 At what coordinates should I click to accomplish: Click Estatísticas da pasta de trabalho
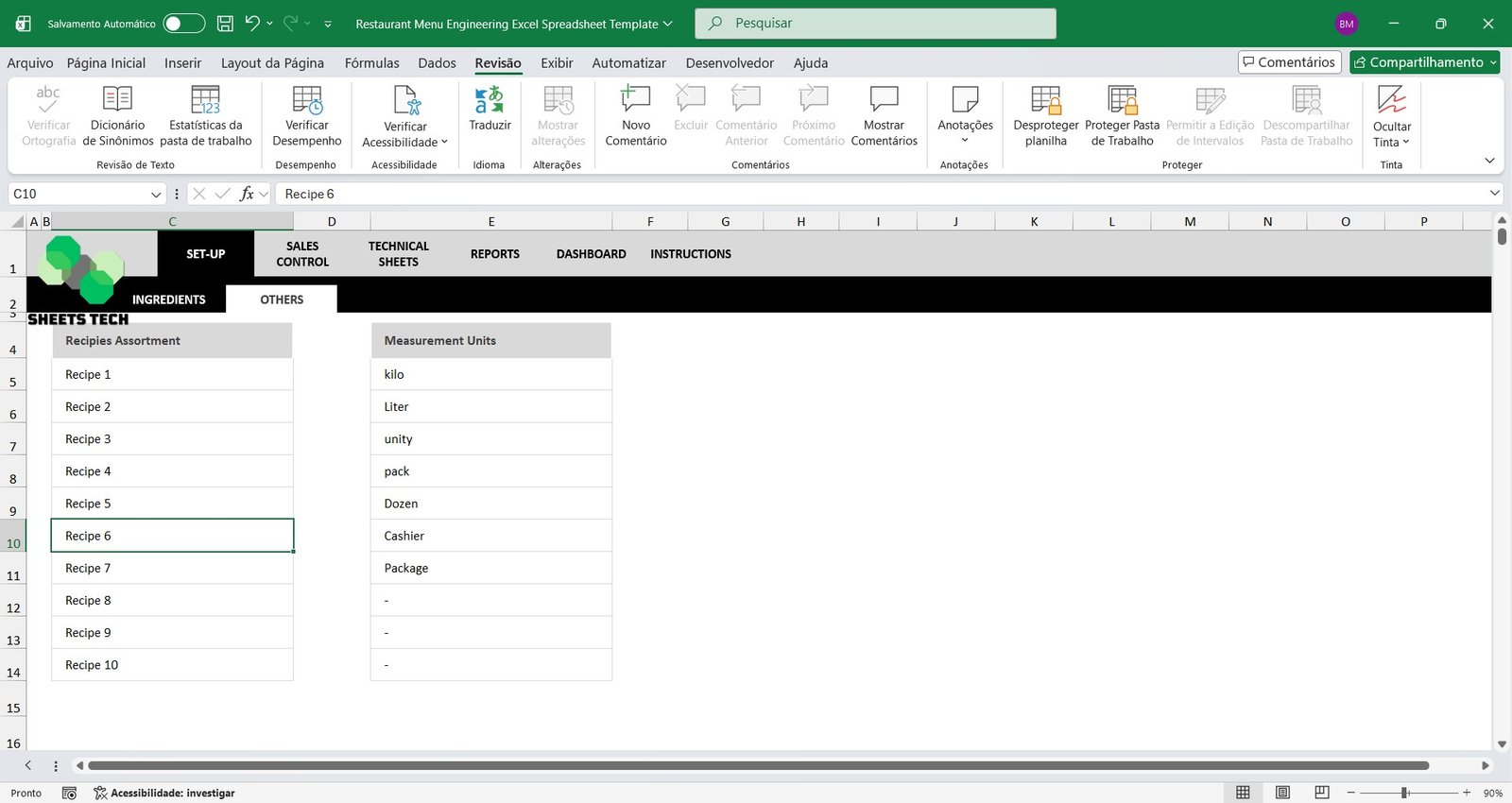point(205,100)
